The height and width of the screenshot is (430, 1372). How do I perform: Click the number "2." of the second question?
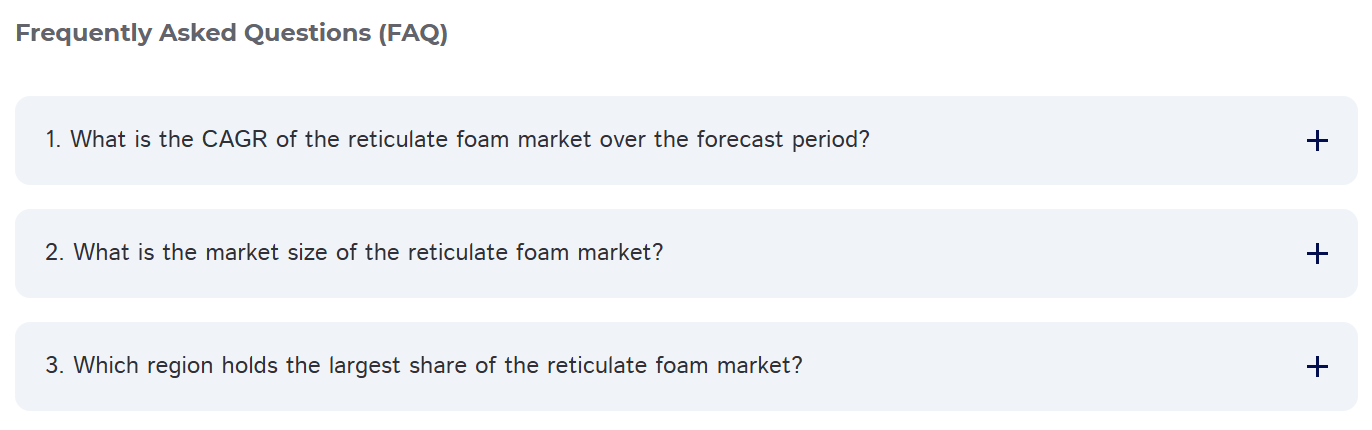click(x=55, y=253)
